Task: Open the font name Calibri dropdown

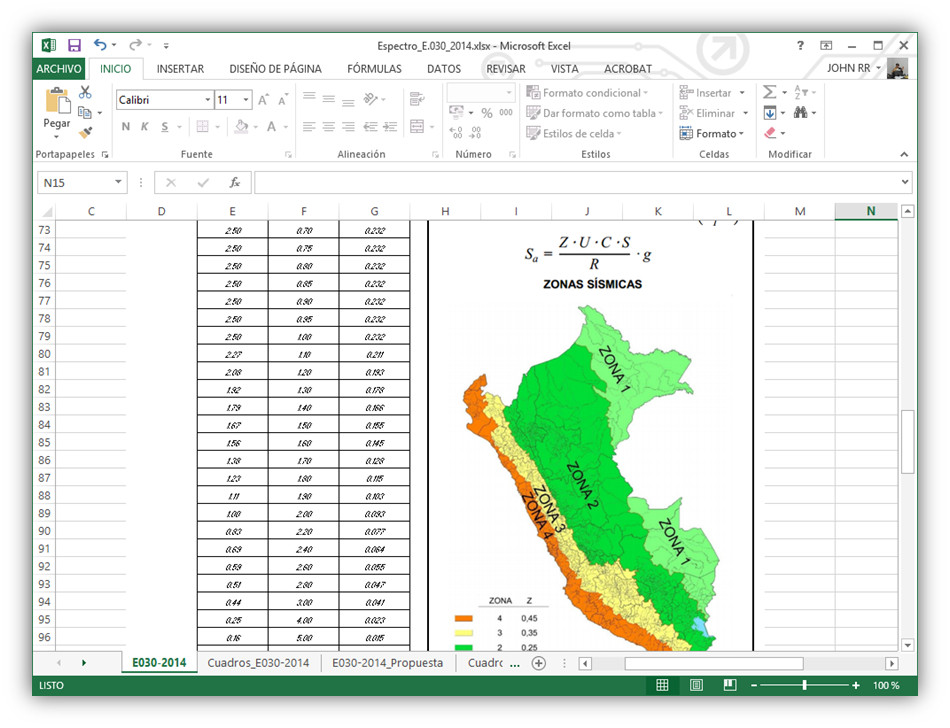Action: click(208, 100)
